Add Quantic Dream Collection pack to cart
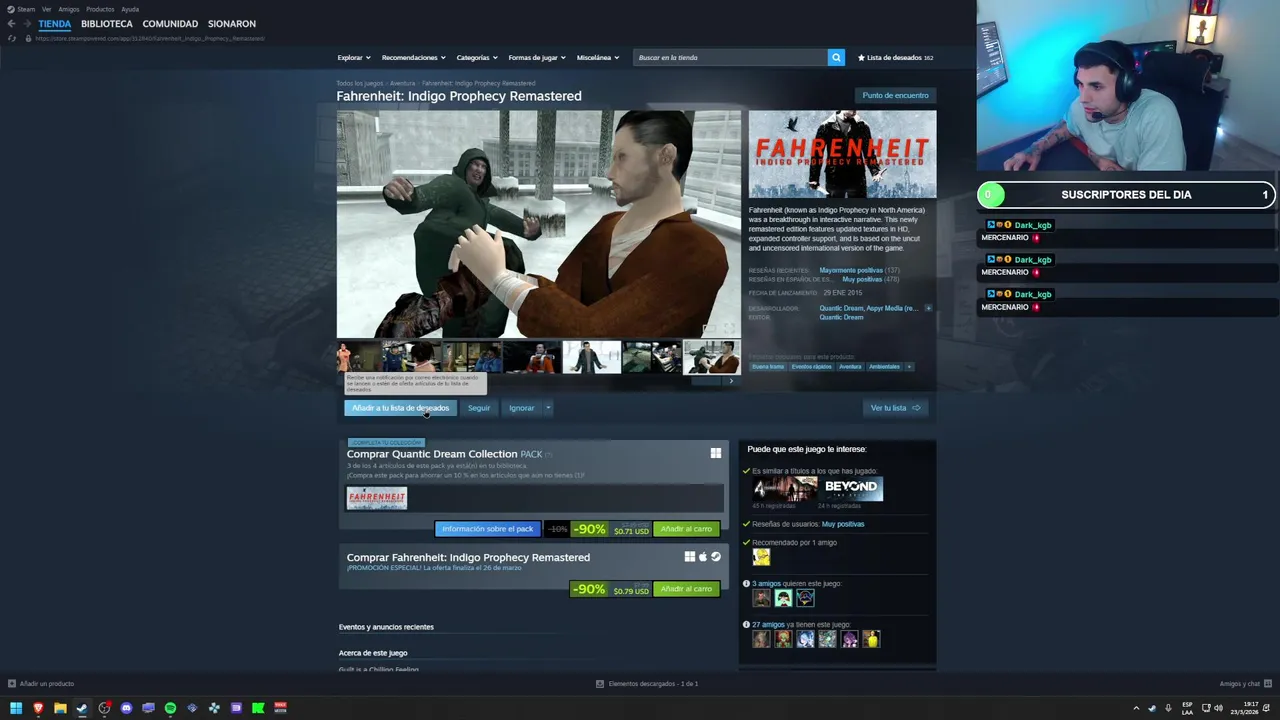The image size is (1280, 720). tap(686, 529)
